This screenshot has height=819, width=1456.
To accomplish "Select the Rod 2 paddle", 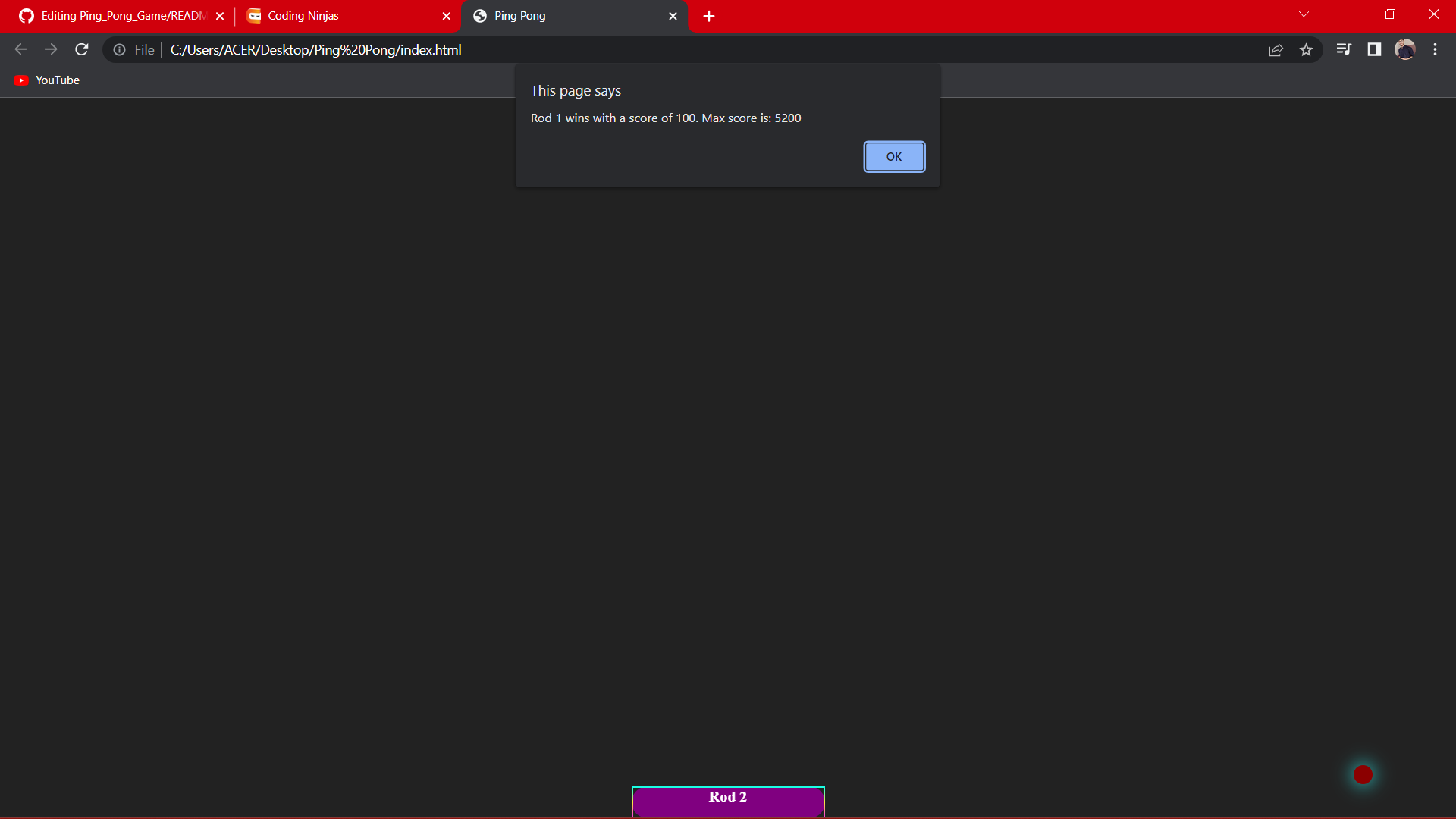I will 727,801.
